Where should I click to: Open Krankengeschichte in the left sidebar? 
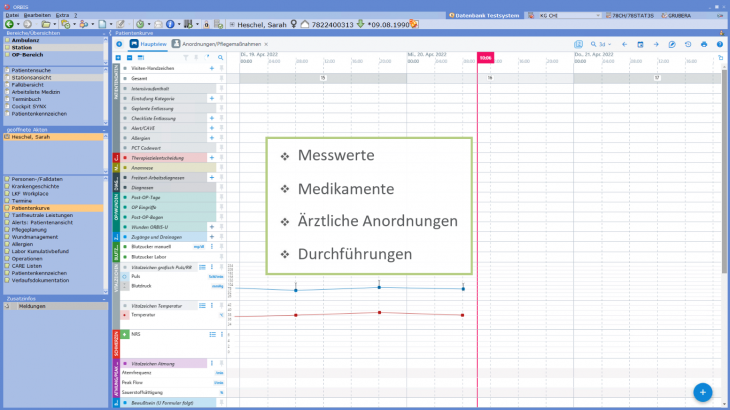click(x=36, y=186)
